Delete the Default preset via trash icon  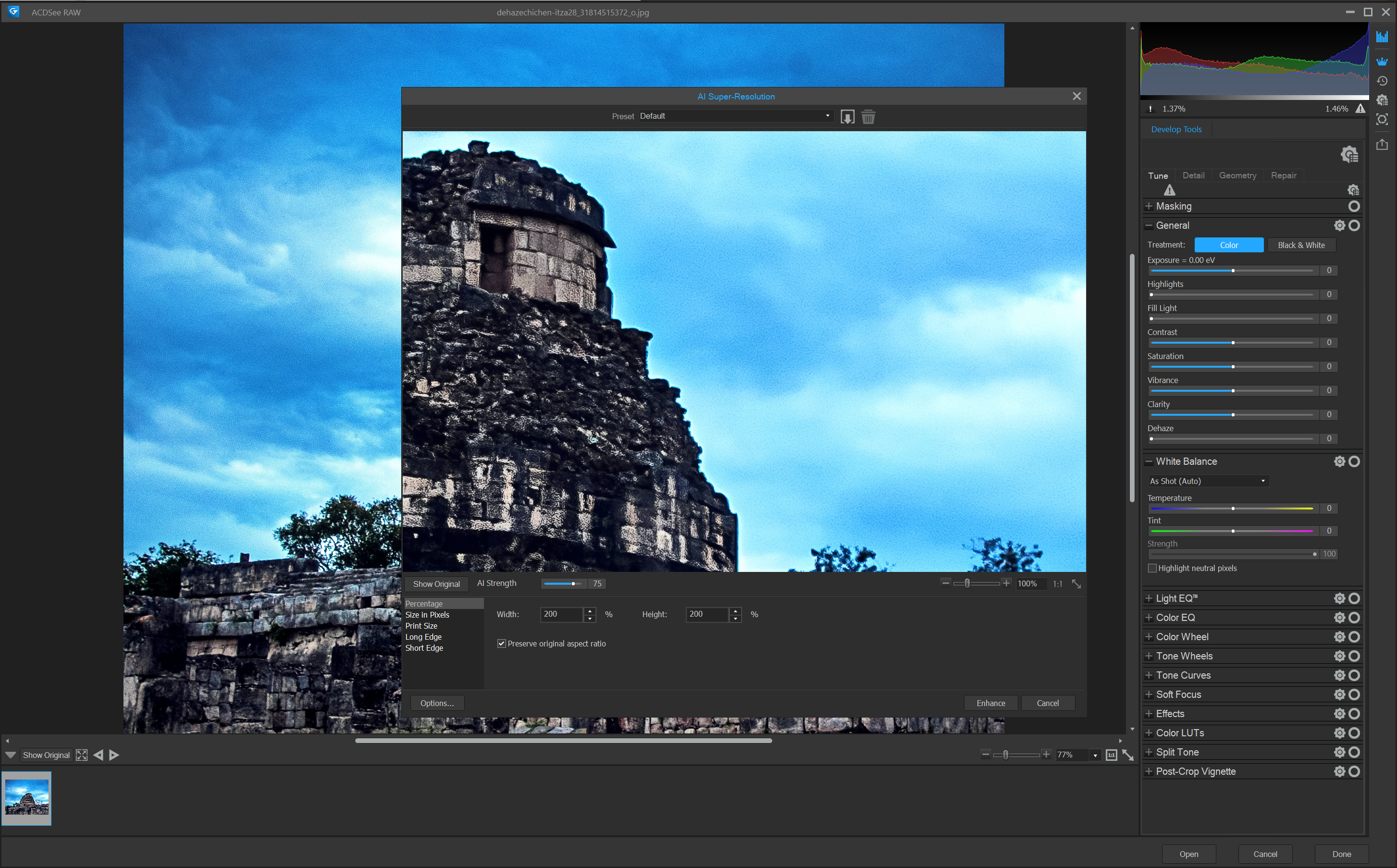pyautogui.click(x=868, y=116)
